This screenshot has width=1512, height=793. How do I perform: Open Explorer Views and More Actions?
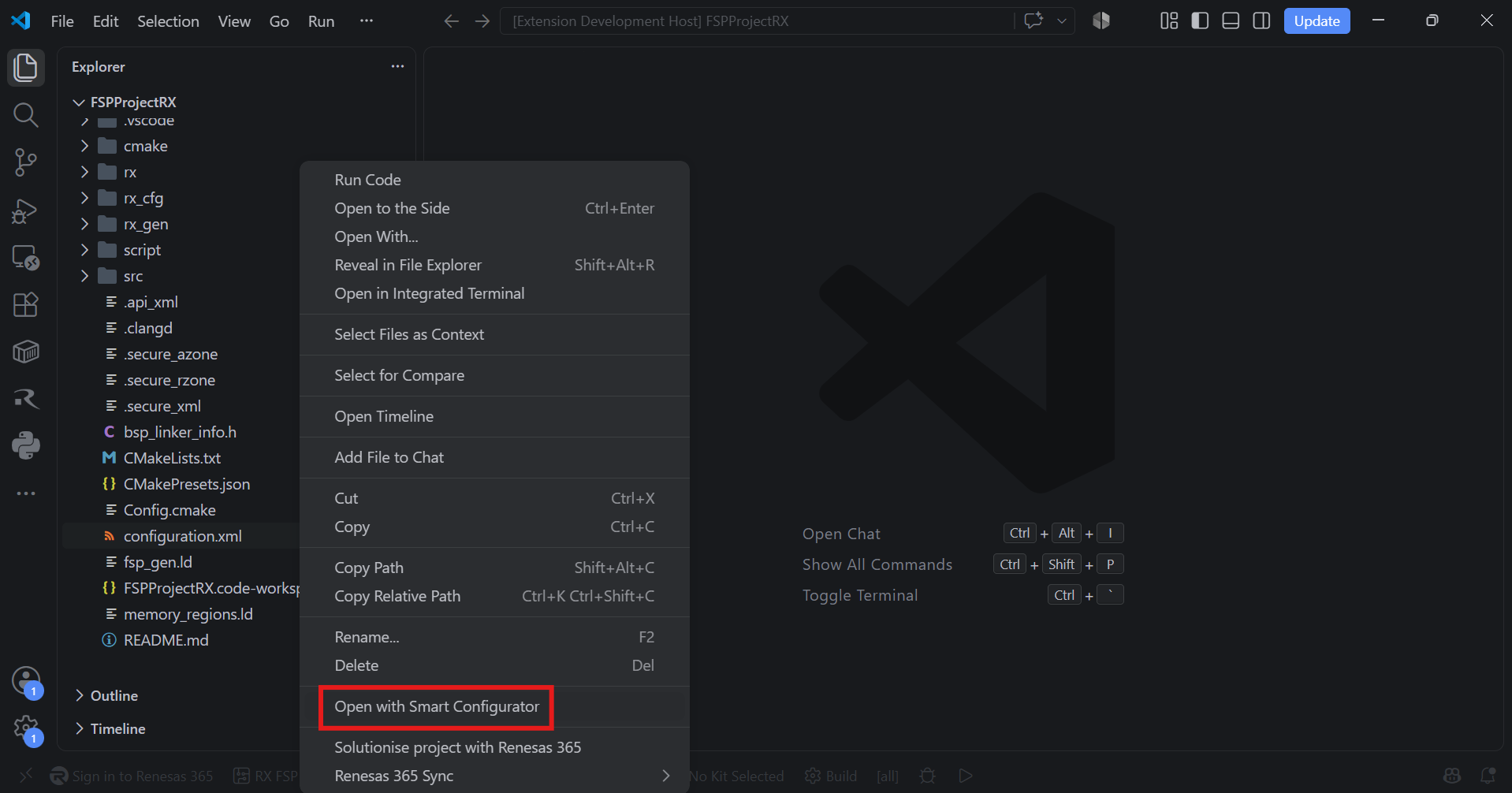[x=397, y=66]
